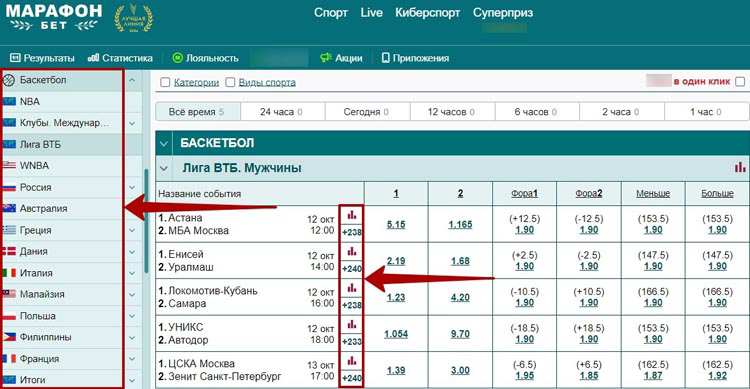
Task: Bet on Уралмаш win at odds 1.68
Action: coord(460,261)
